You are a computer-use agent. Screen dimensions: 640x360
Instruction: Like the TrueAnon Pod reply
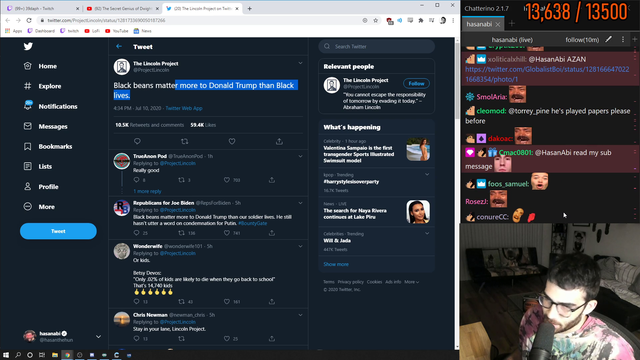coord(227,180)
